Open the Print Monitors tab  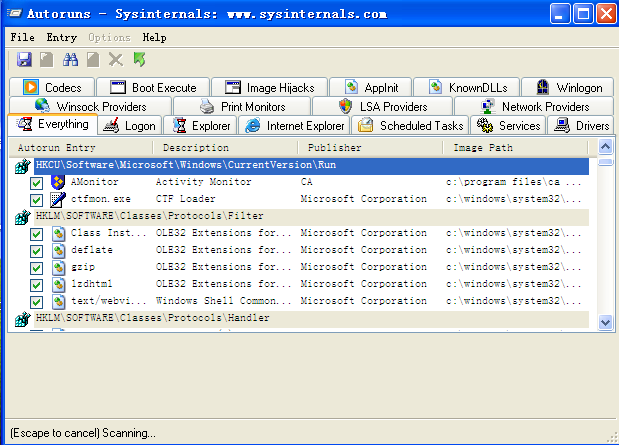click(242, 106)
